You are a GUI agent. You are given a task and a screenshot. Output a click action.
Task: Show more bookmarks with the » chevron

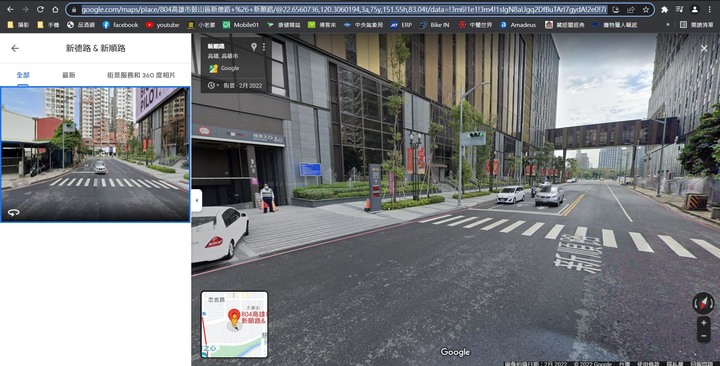[668, 25]
